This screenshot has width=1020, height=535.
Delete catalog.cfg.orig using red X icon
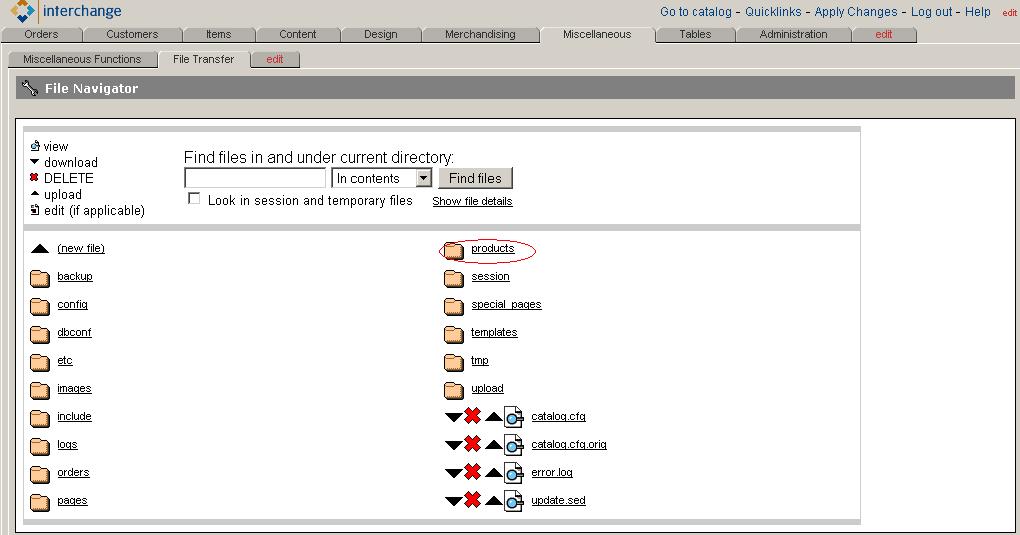point(473,444)
